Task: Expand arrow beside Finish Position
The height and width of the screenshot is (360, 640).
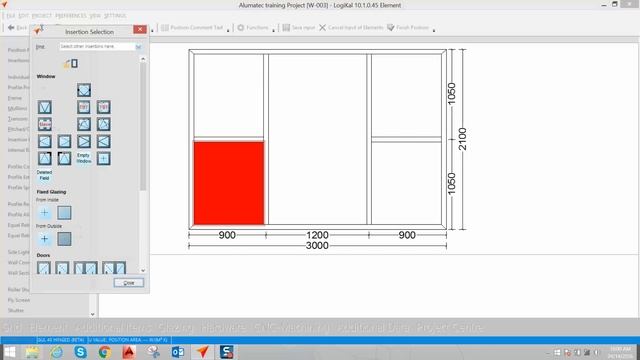Action: (x=434, y=30)
